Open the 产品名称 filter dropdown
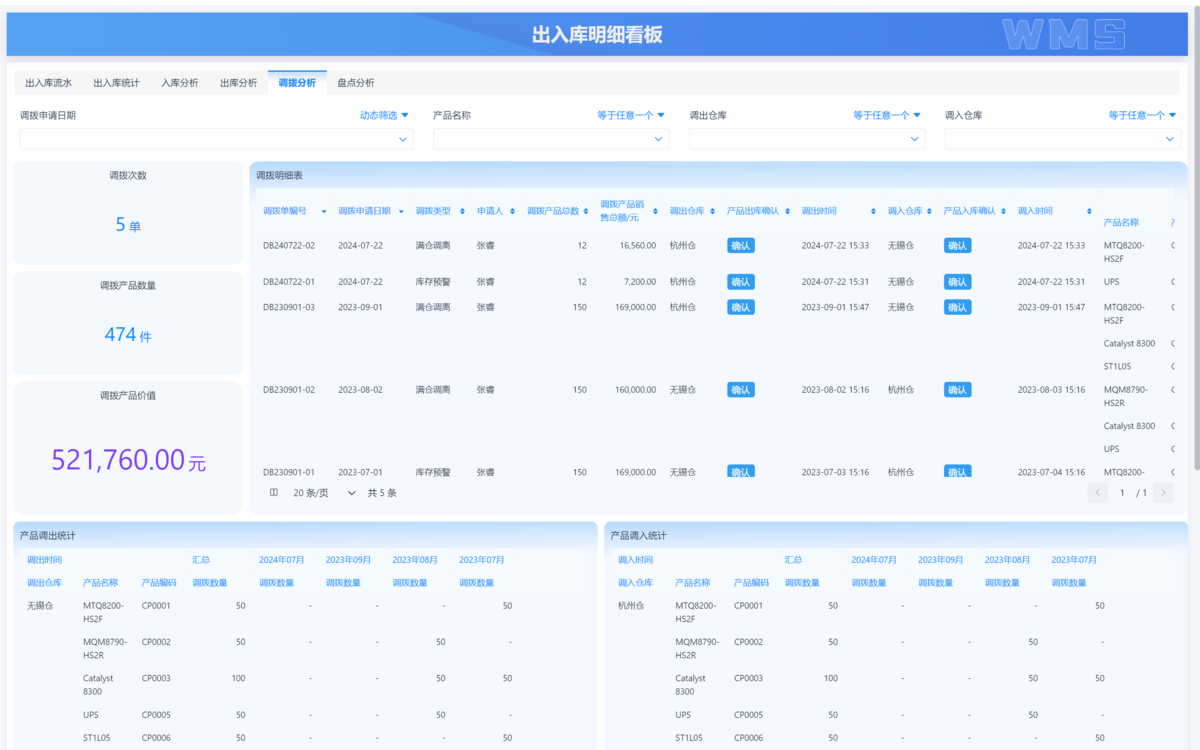Viewport: 1200px width, 750px height. coord(550,138)
